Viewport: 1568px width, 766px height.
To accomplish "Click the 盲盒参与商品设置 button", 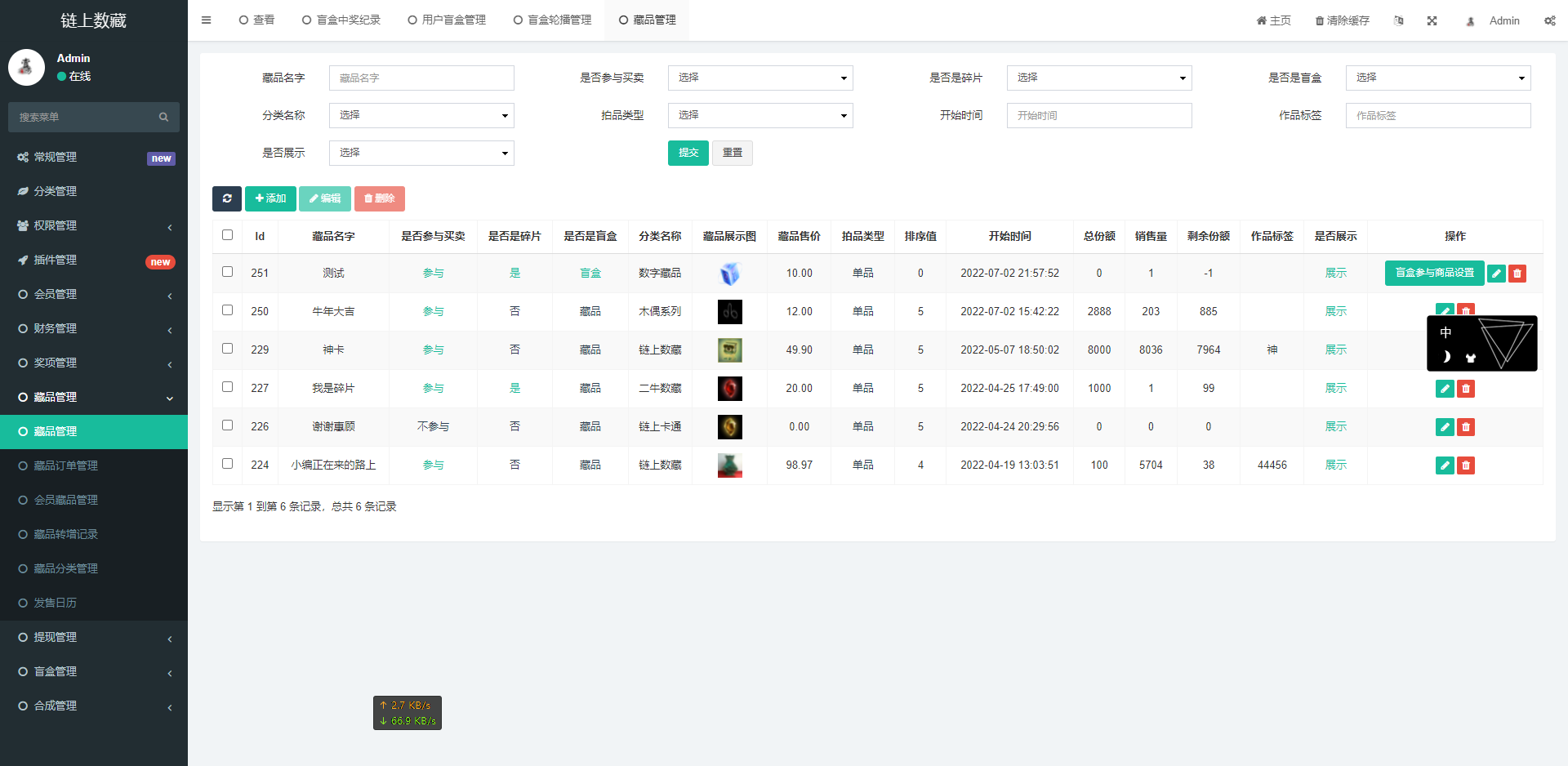I will pos(1434,273).
